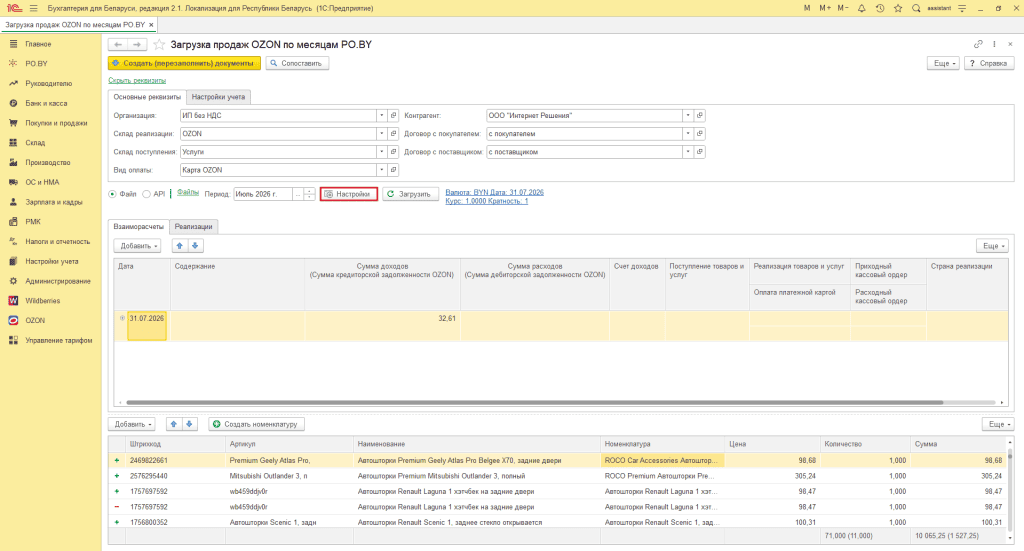Open Банк и касса section

click(x=46, y=103)
